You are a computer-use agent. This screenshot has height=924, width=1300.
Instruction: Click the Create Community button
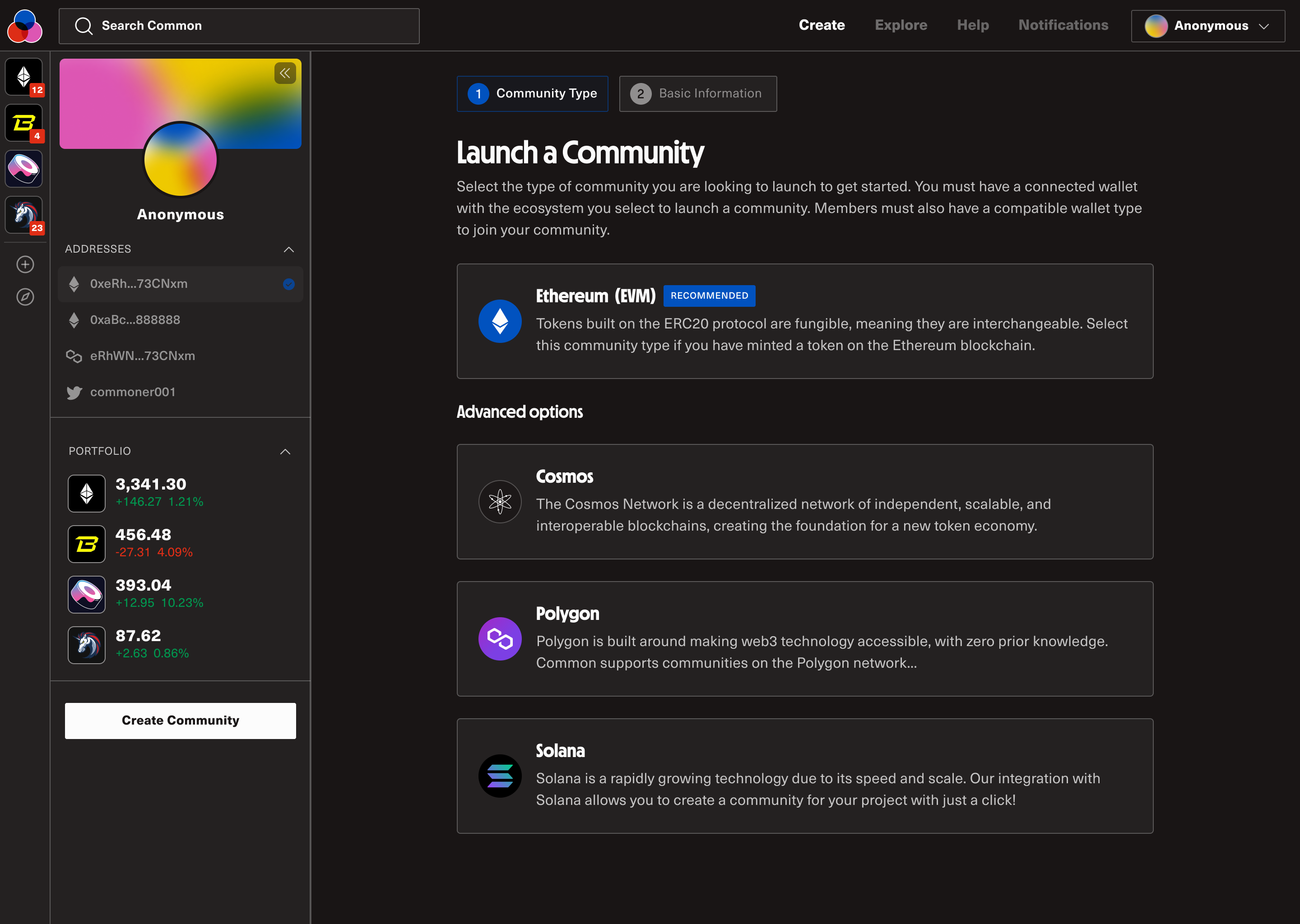pos(180,721)
